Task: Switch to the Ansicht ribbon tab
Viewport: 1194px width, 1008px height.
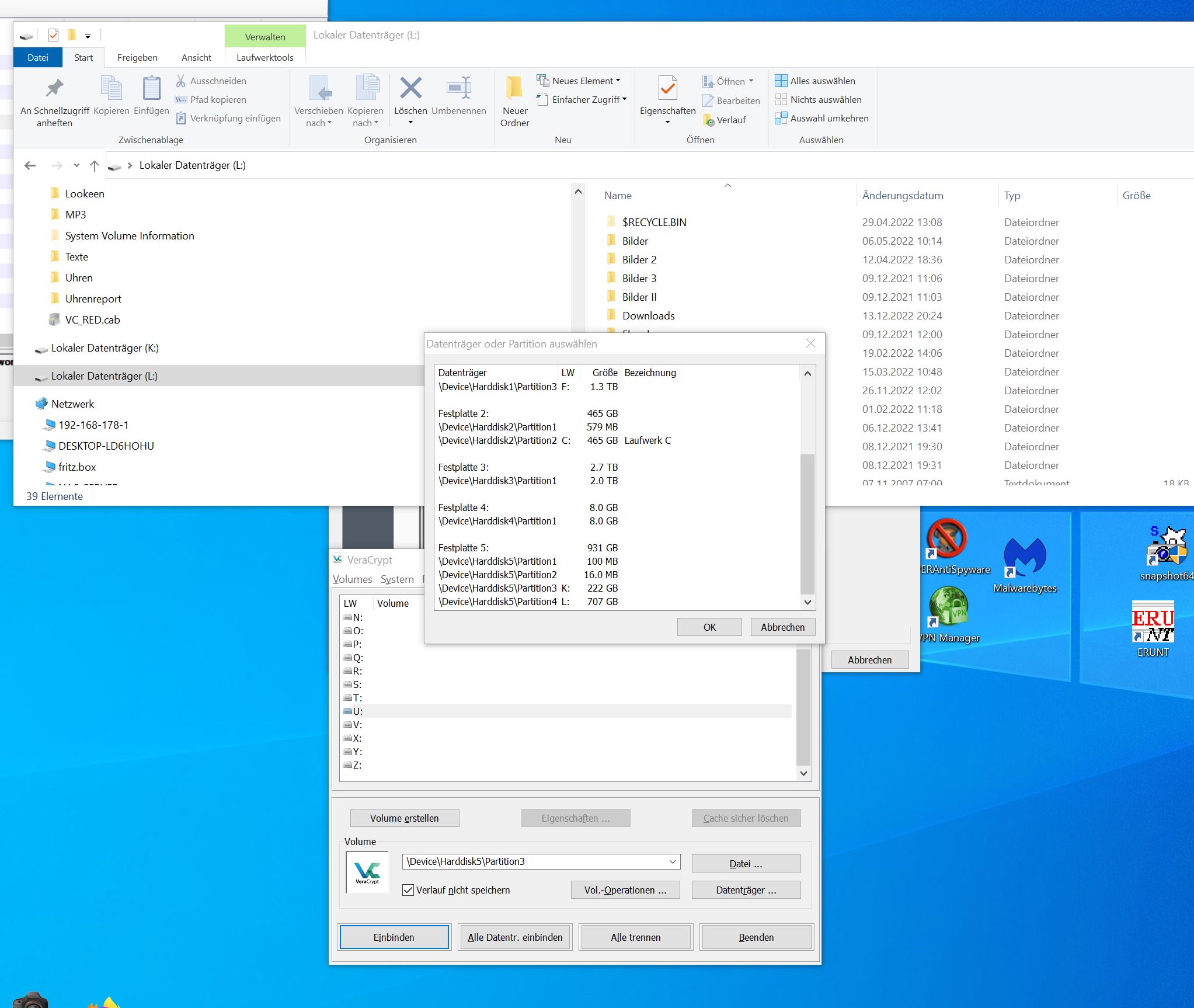Action: [x=196, y=57]
